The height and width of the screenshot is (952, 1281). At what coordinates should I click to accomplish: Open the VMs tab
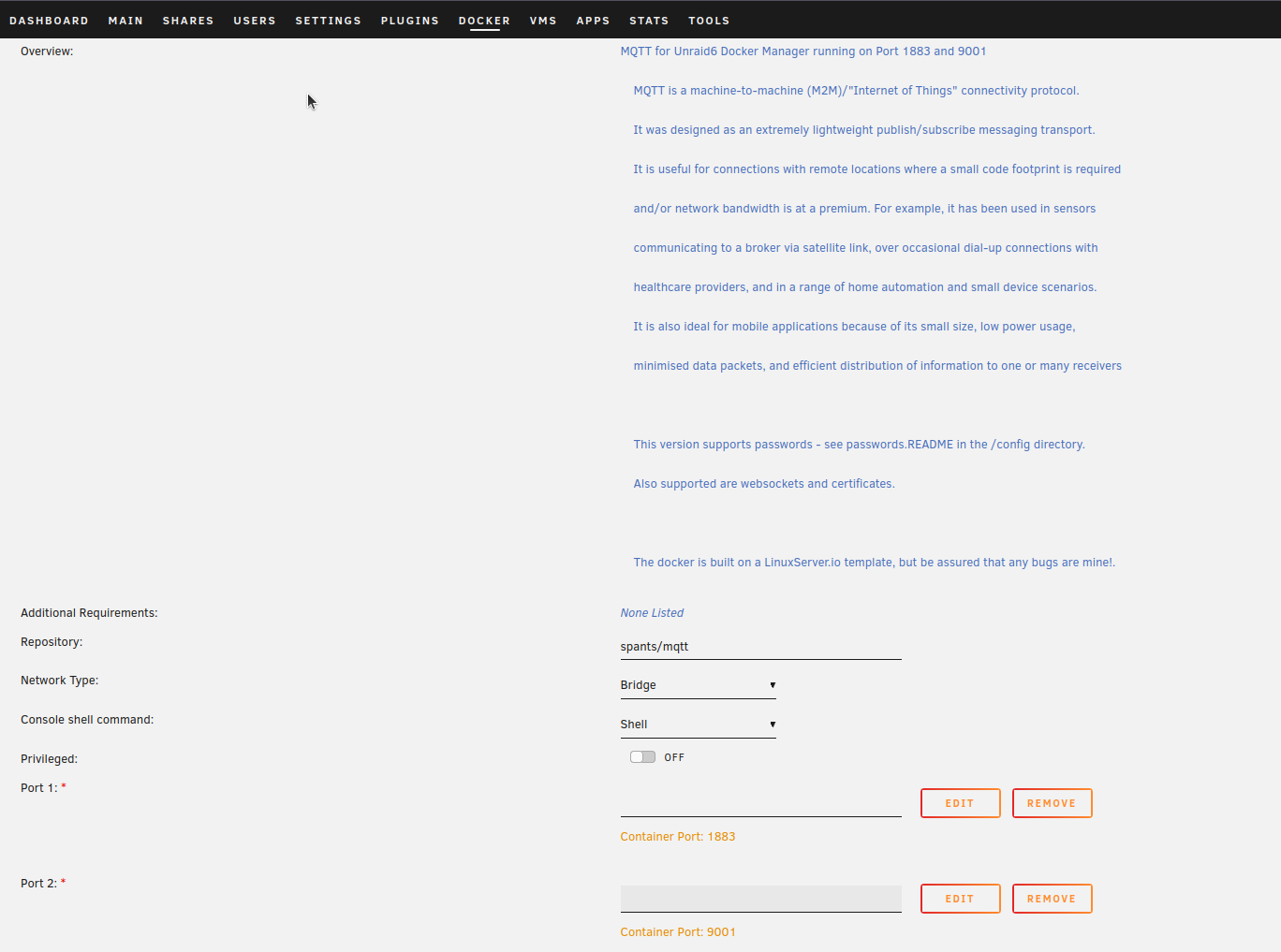(543, 21)
